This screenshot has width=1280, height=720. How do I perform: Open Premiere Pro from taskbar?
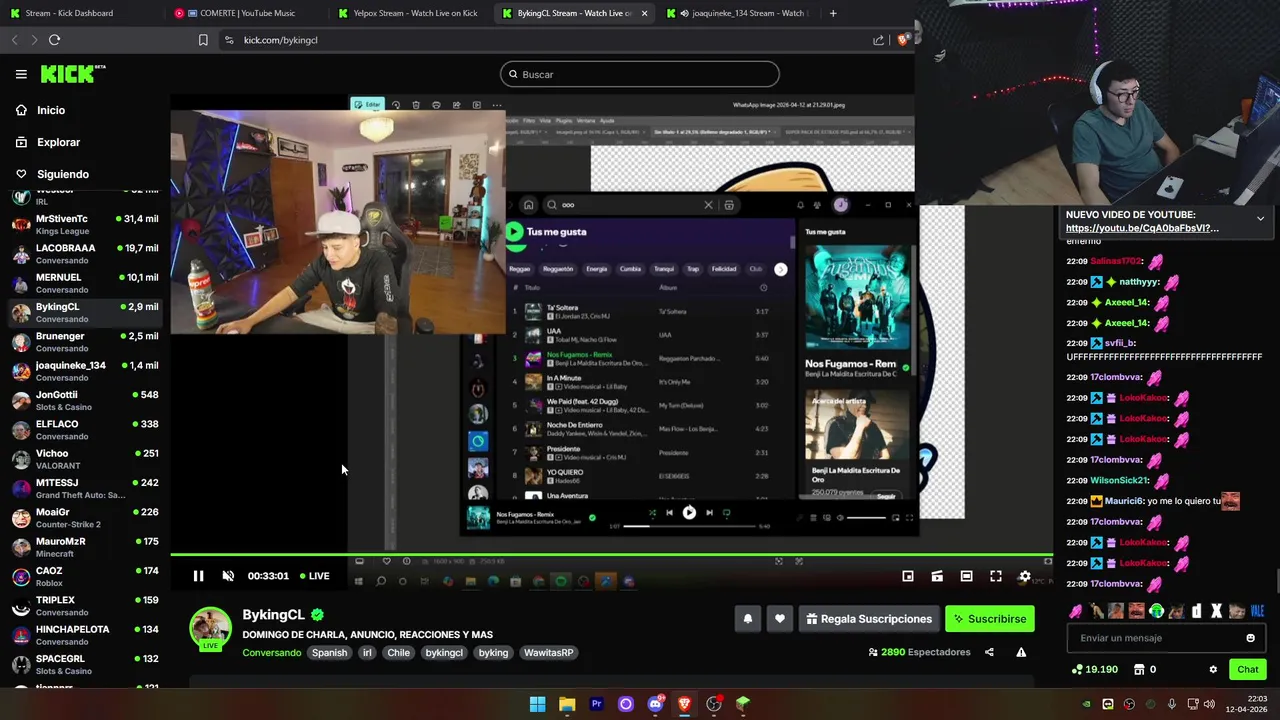point(596,704)
